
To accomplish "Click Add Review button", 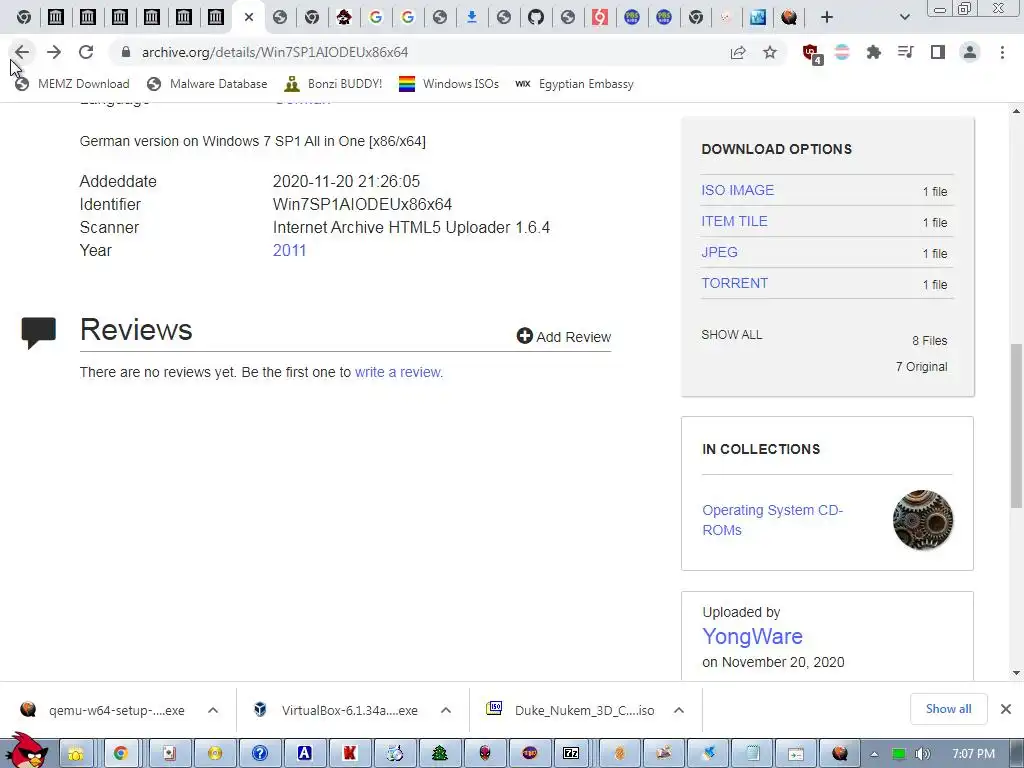I will pyautogui.click(x=564, y=336).
